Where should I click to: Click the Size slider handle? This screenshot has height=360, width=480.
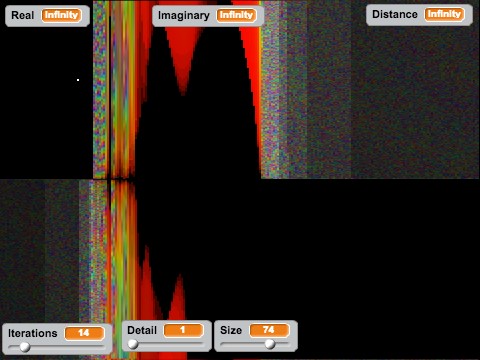(x=270, y=344)
